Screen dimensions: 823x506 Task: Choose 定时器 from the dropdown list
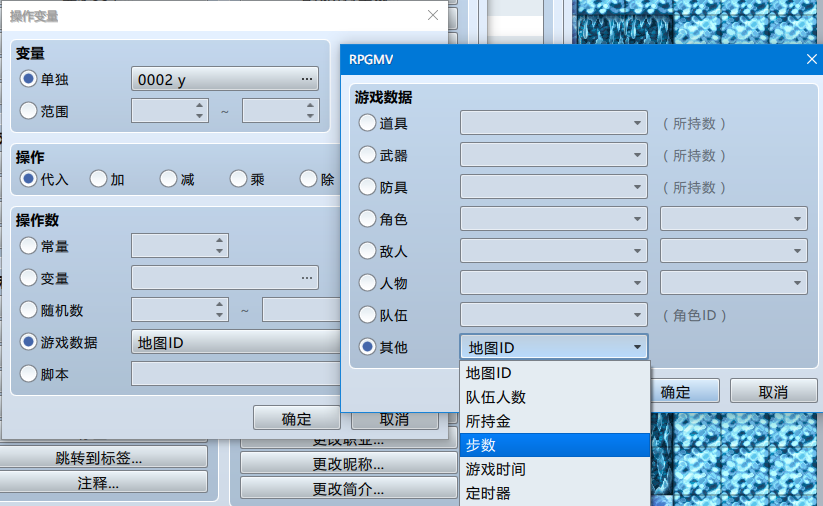(555, 493)
